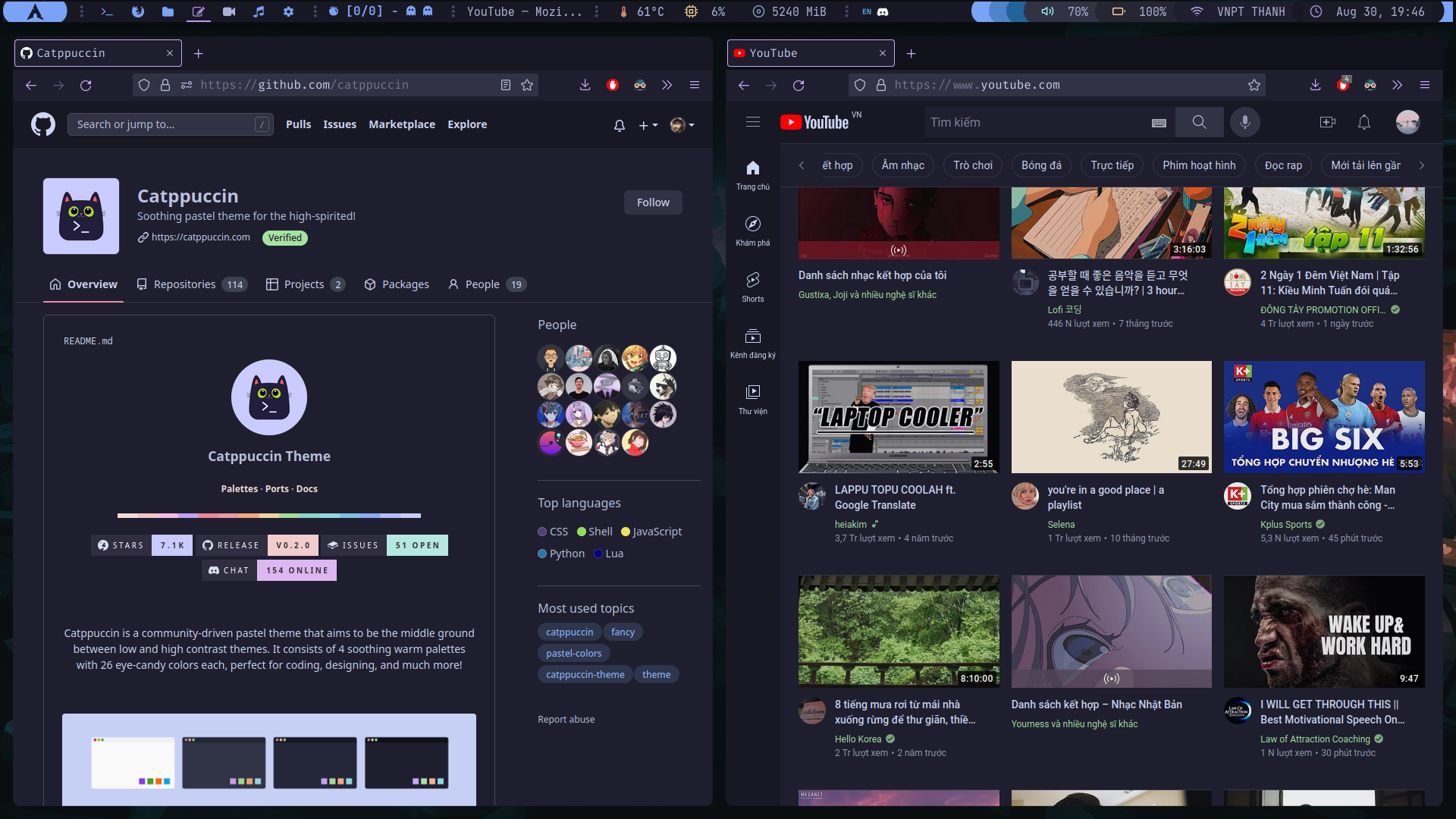
Task: Bookmark the GitHub page with the star
Action: click(x=527, y=85)
